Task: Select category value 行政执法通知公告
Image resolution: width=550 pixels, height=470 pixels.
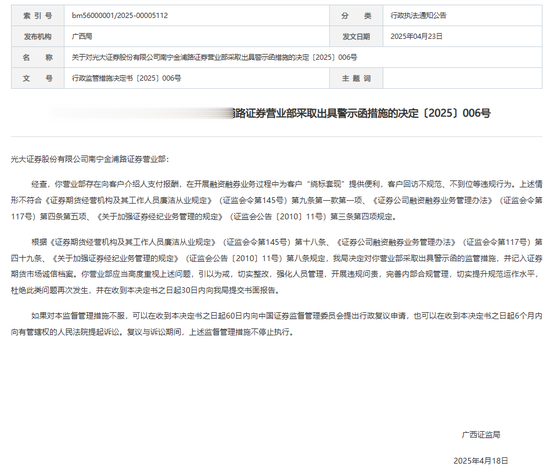Action: pos(418,15)
